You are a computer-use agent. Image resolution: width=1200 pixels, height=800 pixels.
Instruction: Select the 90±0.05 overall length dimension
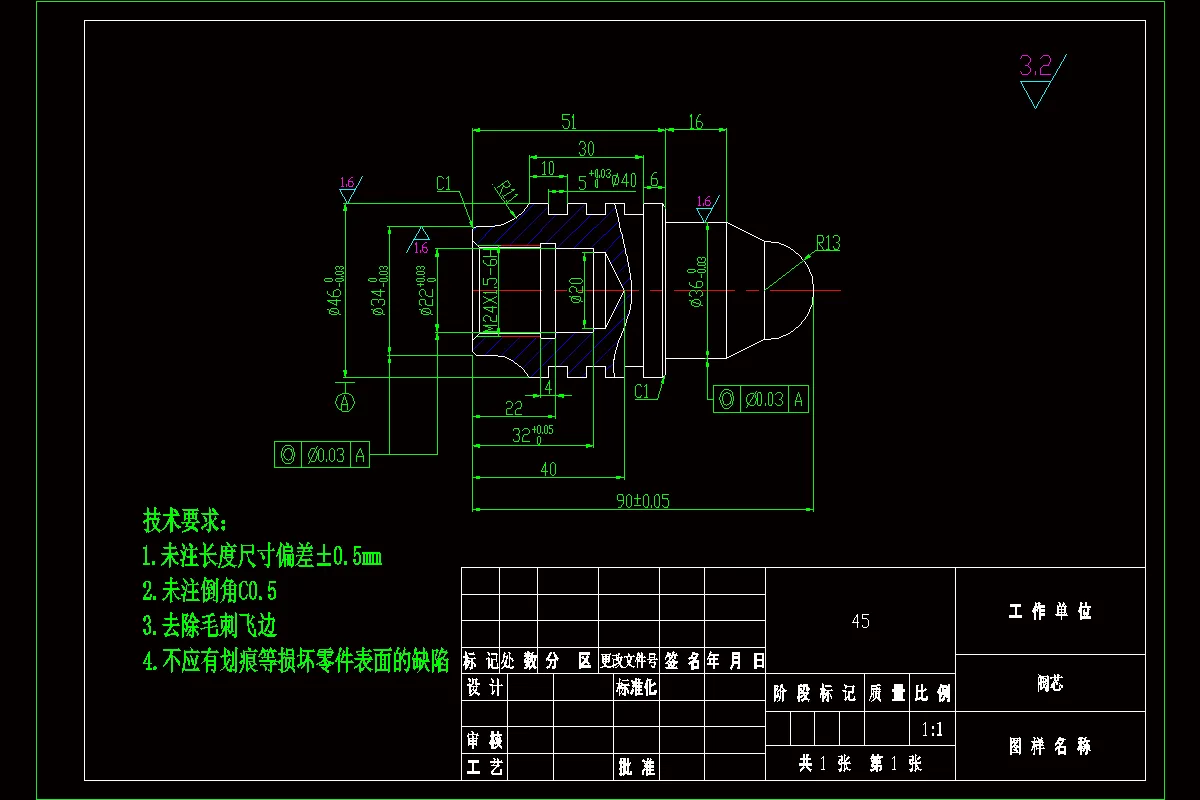tap(644, 501)
